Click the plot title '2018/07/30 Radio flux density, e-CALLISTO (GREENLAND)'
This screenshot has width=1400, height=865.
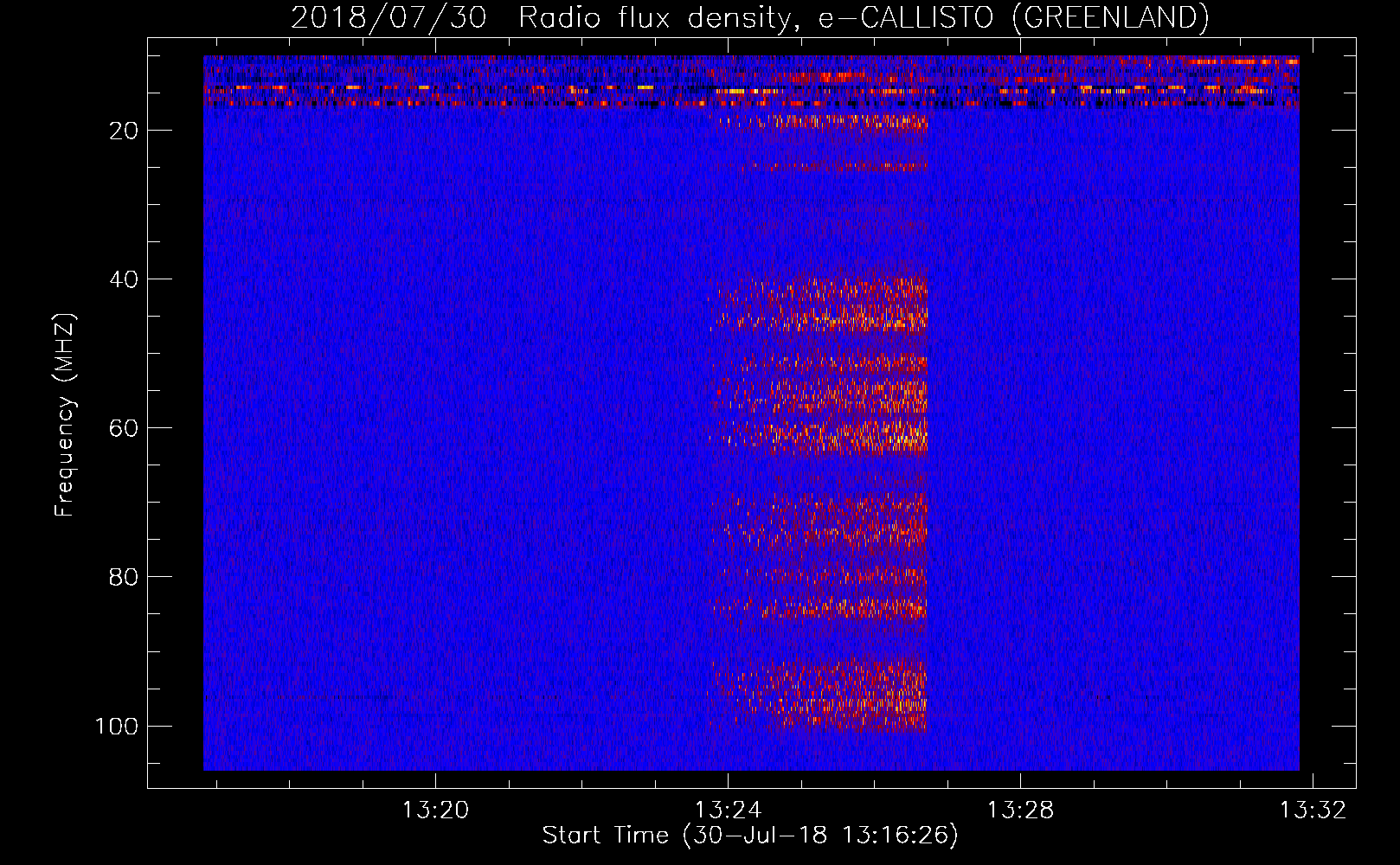click(749, 18)
